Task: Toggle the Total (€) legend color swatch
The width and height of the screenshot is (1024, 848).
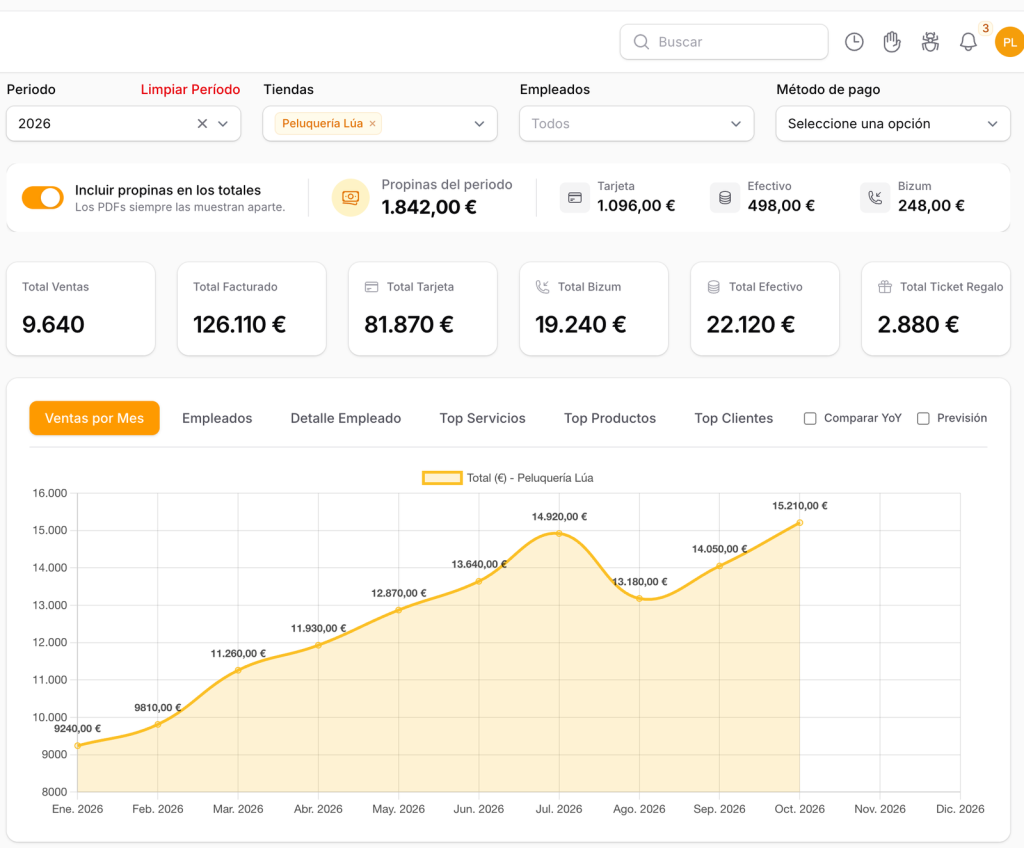Action: 442,478
